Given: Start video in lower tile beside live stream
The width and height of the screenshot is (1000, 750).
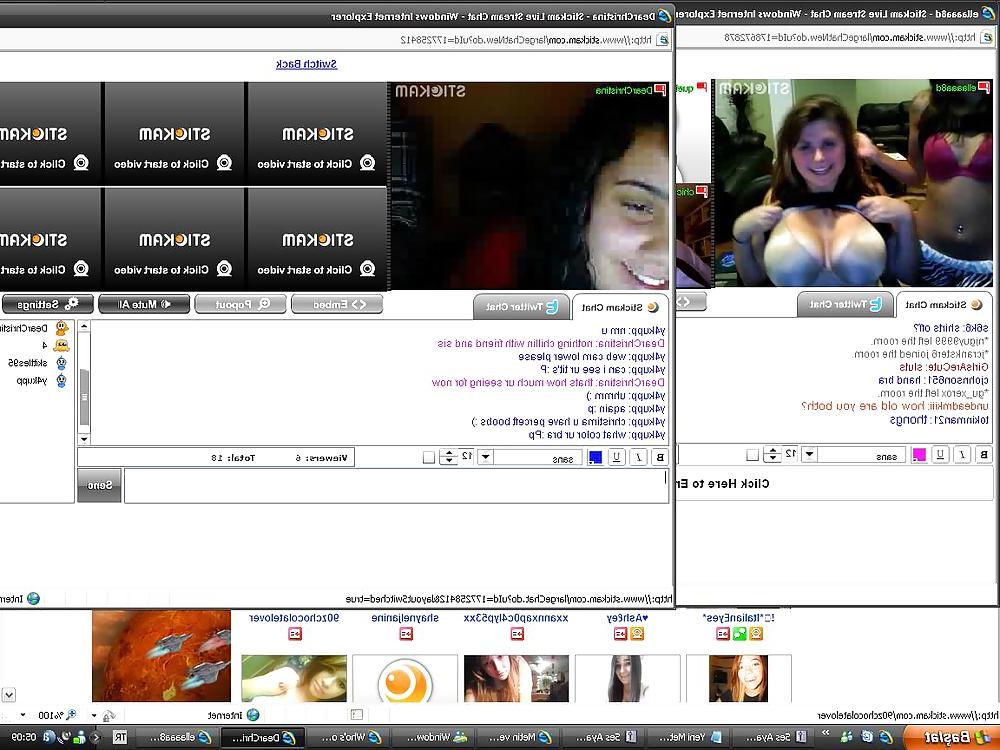Looking at the screenshot, I should 317,240.
